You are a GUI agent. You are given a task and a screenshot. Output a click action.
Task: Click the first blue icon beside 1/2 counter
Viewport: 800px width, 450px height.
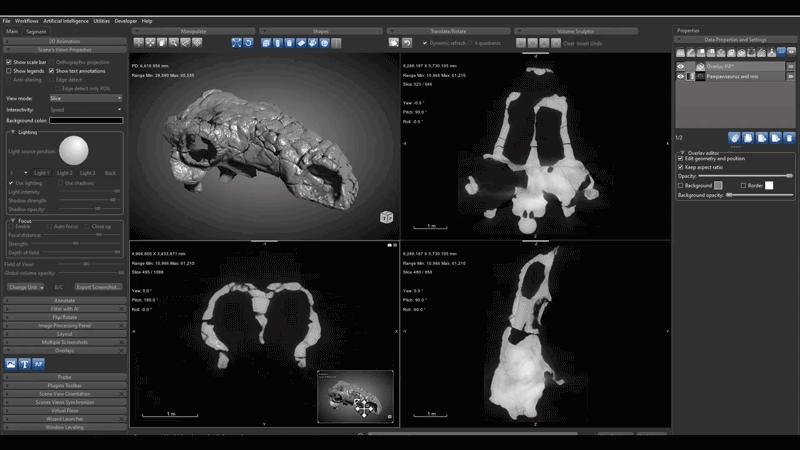(x=734, y=138)
